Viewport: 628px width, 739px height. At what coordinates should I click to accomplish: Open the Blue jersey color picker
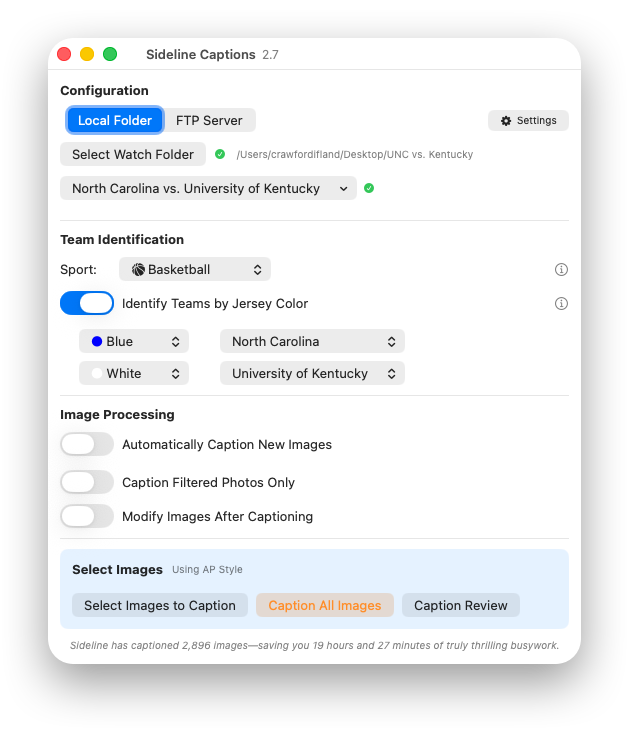point(134,341)
